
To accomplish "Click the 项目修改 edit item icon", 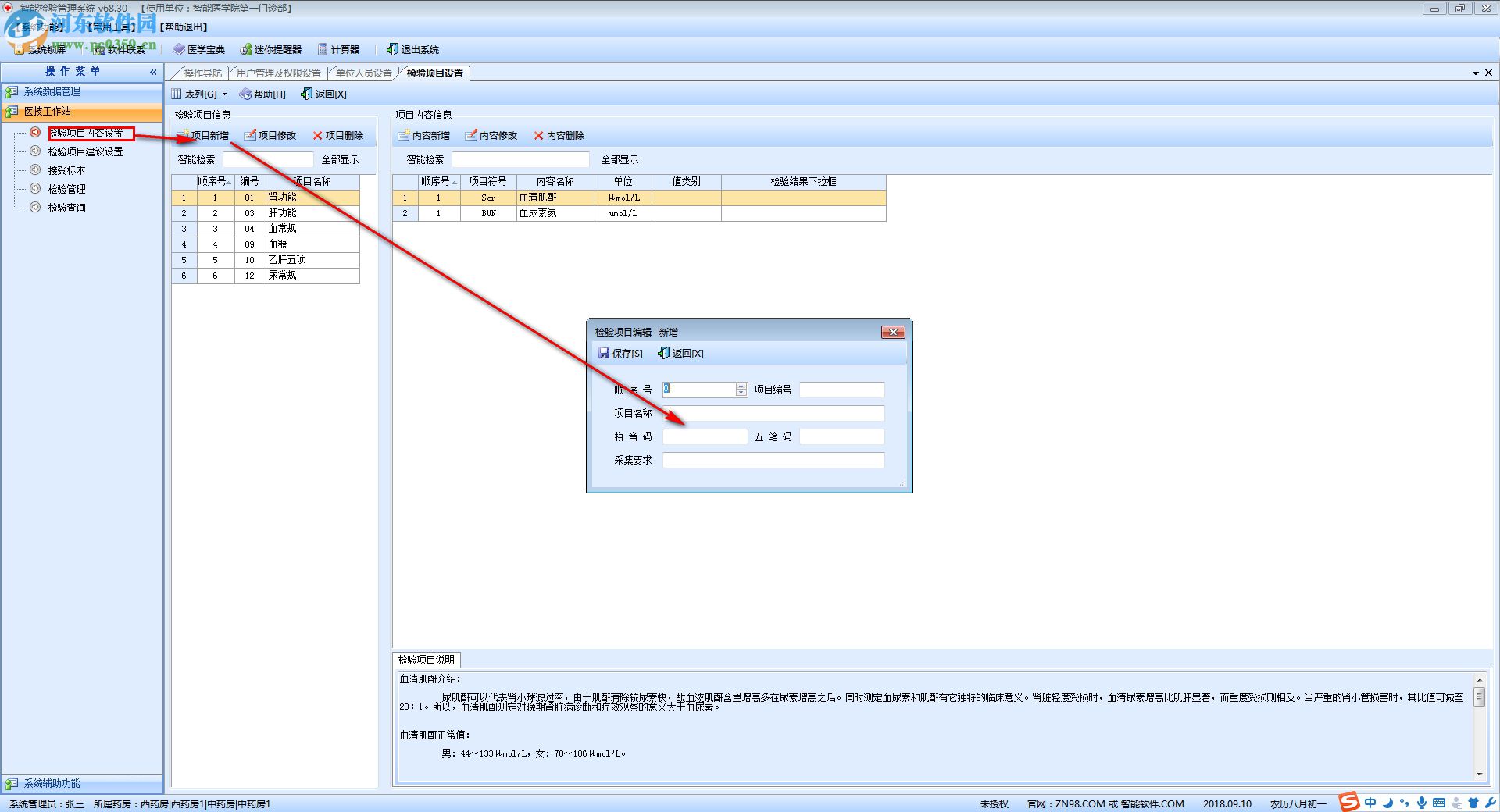I will [x=250, y=135].
